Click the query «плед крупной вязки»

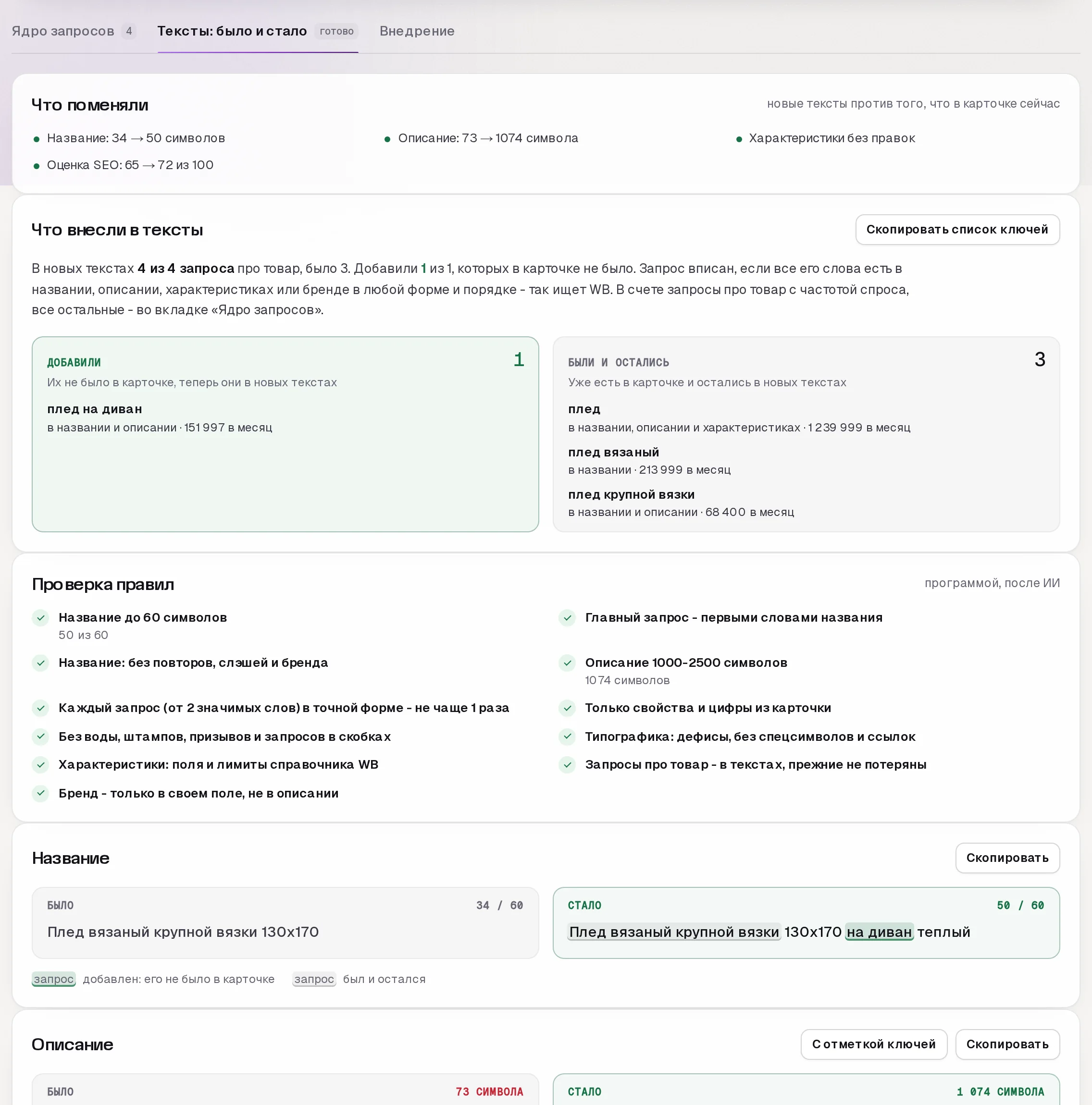pyautogui.click(x=631, y=494)
